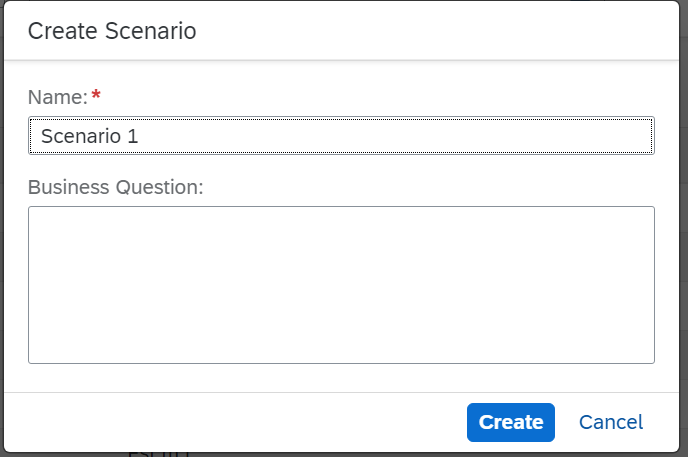The image size is (688, 457).
Task: Dismiss dialog using the Cancel link
Action: pos(610,422)
